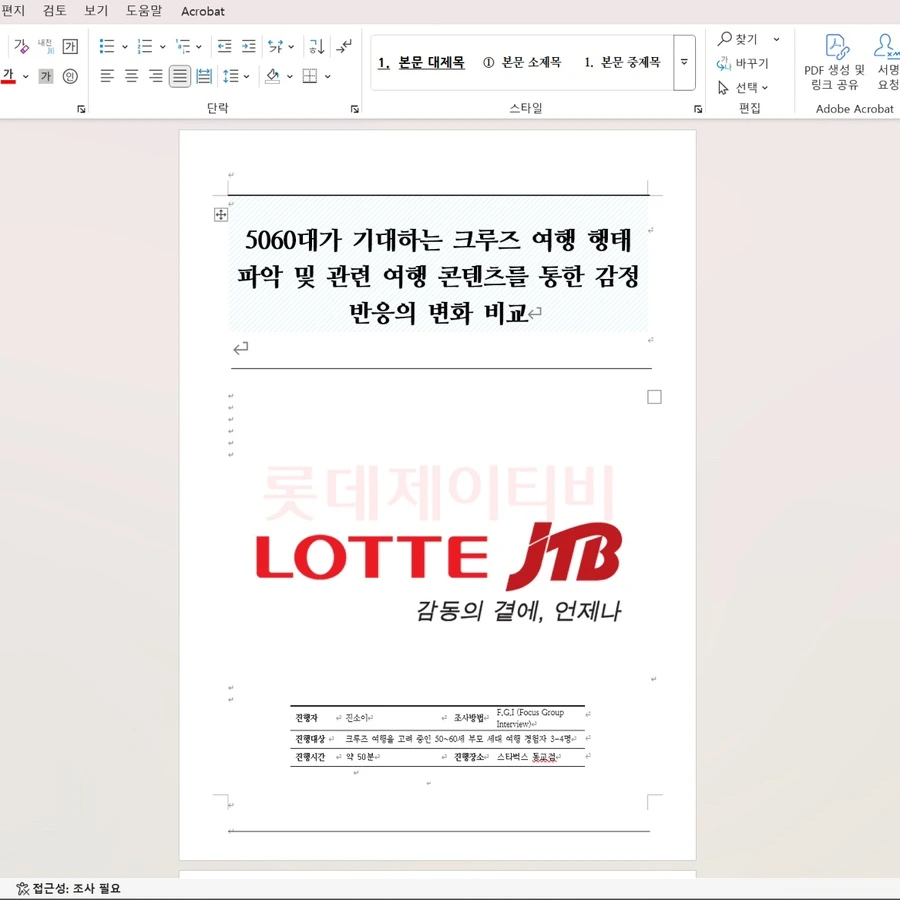Open borders dropdown arrow
900x900 pixels.
pyautogui.click(x=328, y=76)
